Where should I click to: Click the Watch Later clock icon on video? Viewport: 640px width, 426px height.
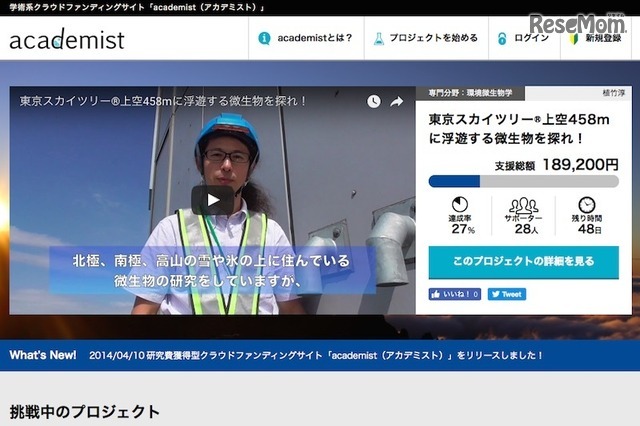[x=373, y=101]
